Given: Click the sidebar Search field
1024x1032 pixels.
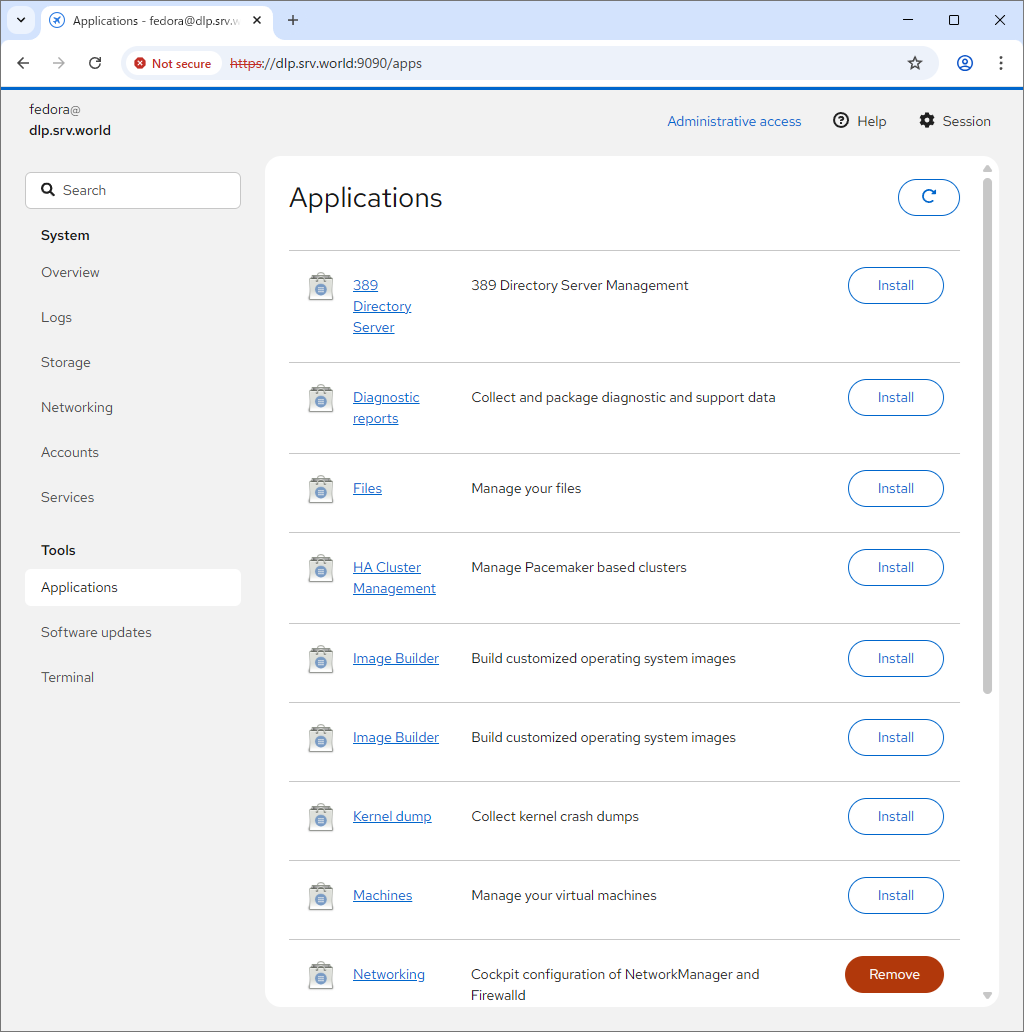Looking at the screenshot, I should coord(133,190).
